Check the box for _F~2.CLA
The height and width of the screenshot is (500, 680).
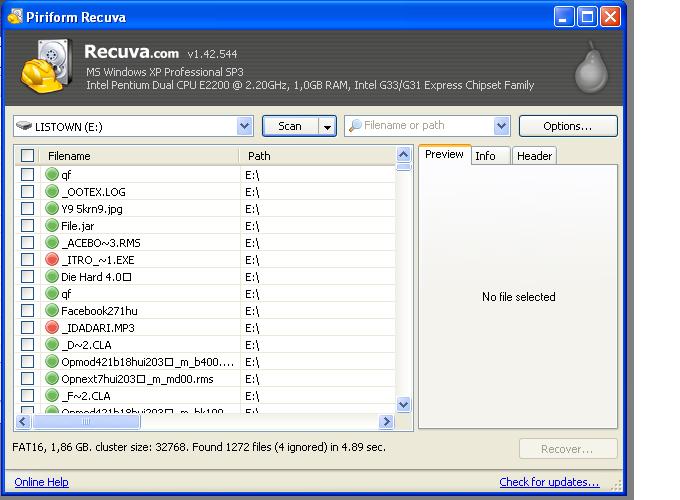coord(27,395)
